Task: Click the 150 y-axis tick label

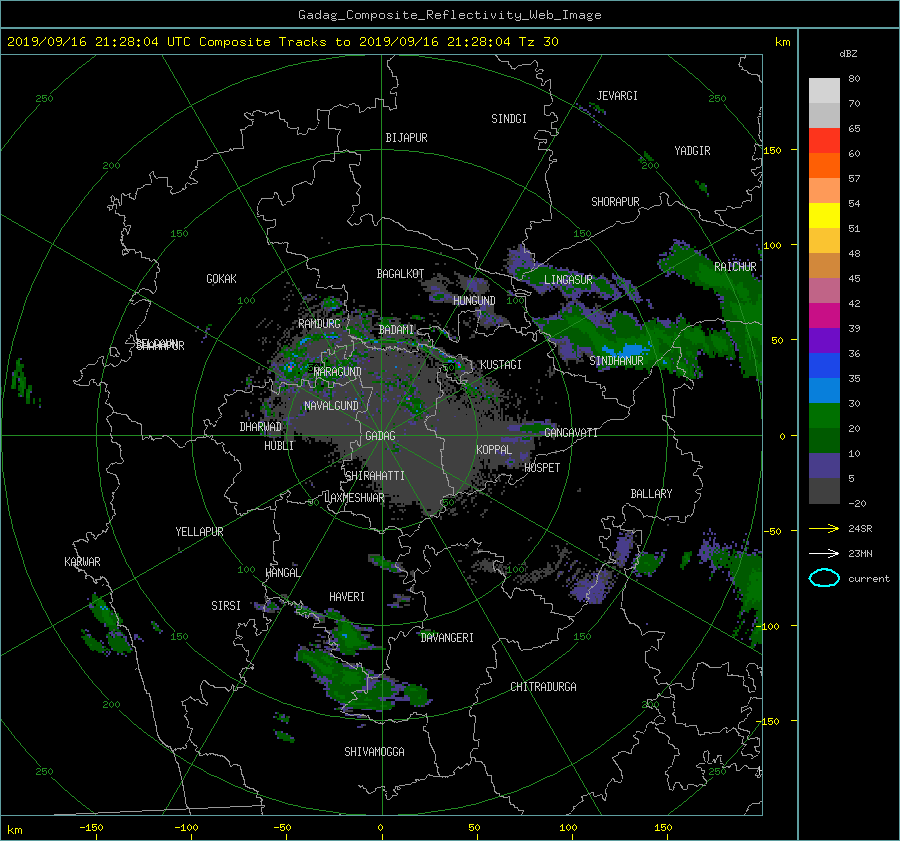Action: coord(773,150)
